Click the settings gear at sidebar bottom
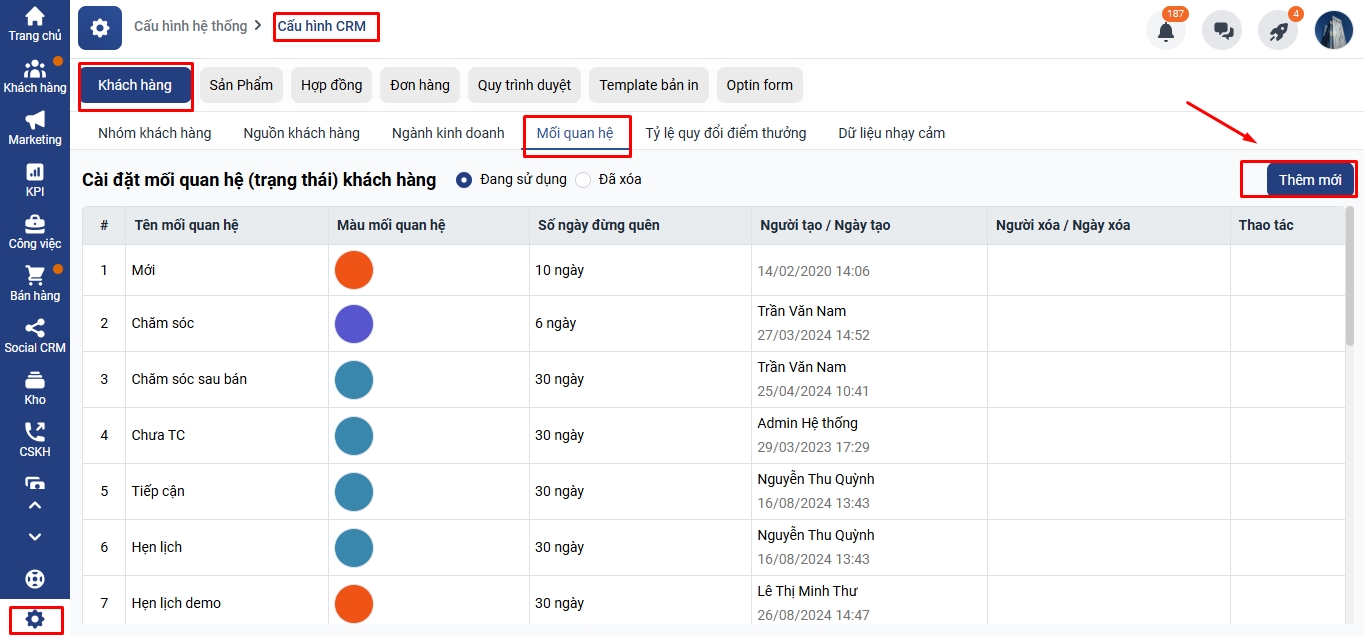This screenshot has width=1364, height=637. click(35, 619)
